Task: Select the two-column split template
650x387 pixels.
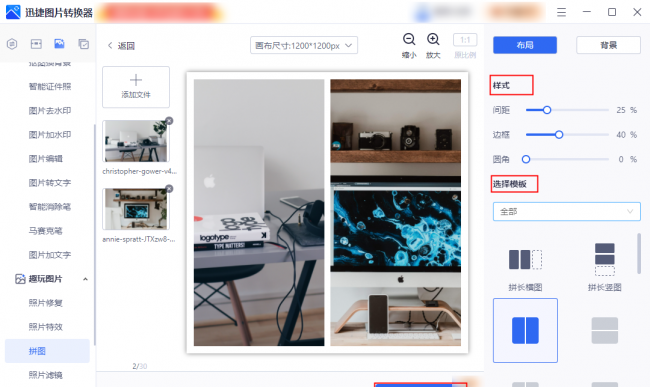Action: click(x=525, y=330)
